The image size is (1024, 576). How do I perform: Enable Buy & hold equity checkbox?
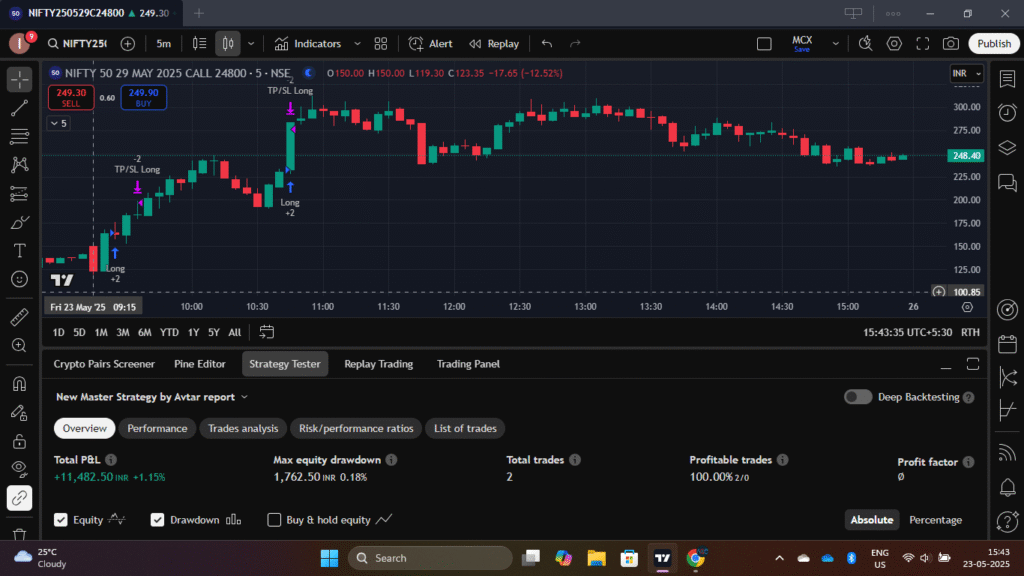274,520
